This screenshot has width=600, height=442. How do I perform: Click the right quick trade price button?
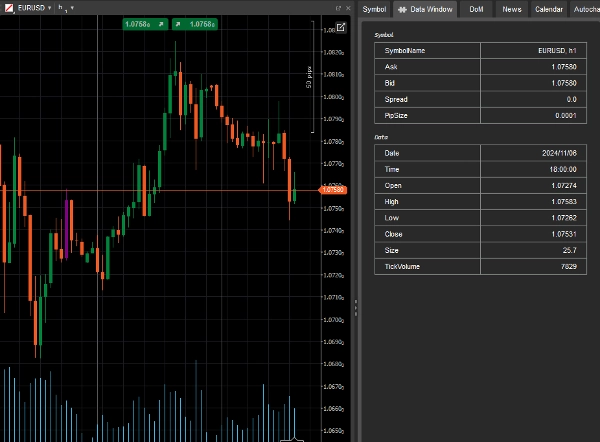(195, 23)
